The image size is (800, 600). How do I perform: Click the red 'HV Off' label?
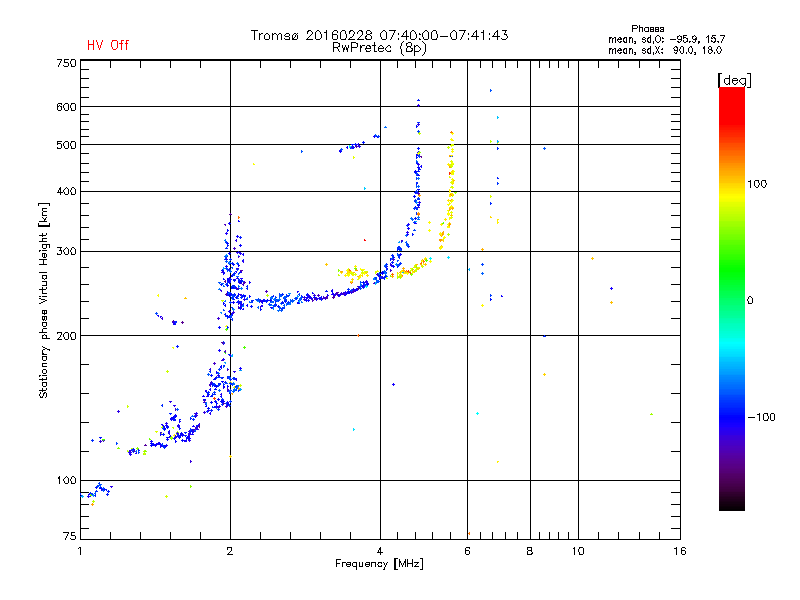(x=108, y=45)
